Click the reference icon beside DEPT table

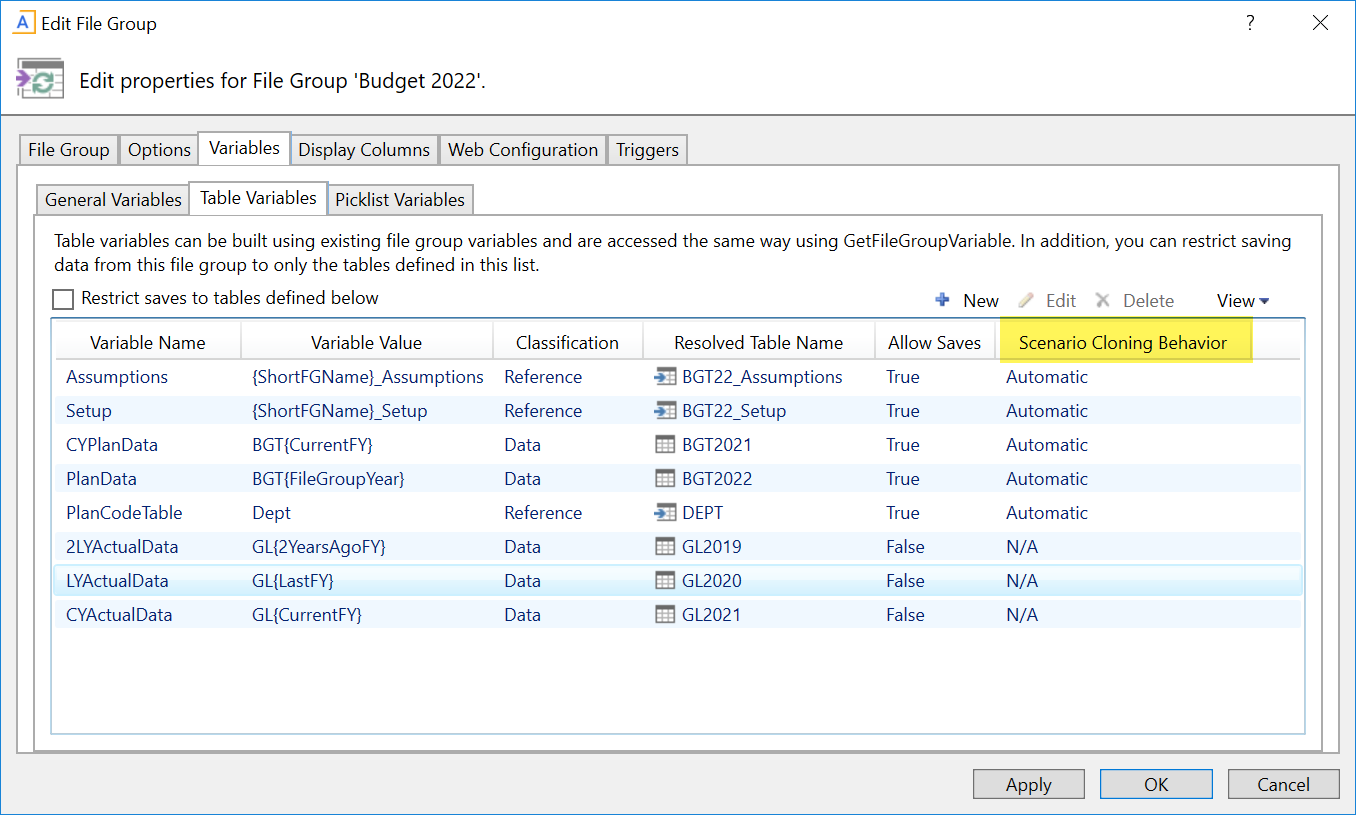(665, 513)
